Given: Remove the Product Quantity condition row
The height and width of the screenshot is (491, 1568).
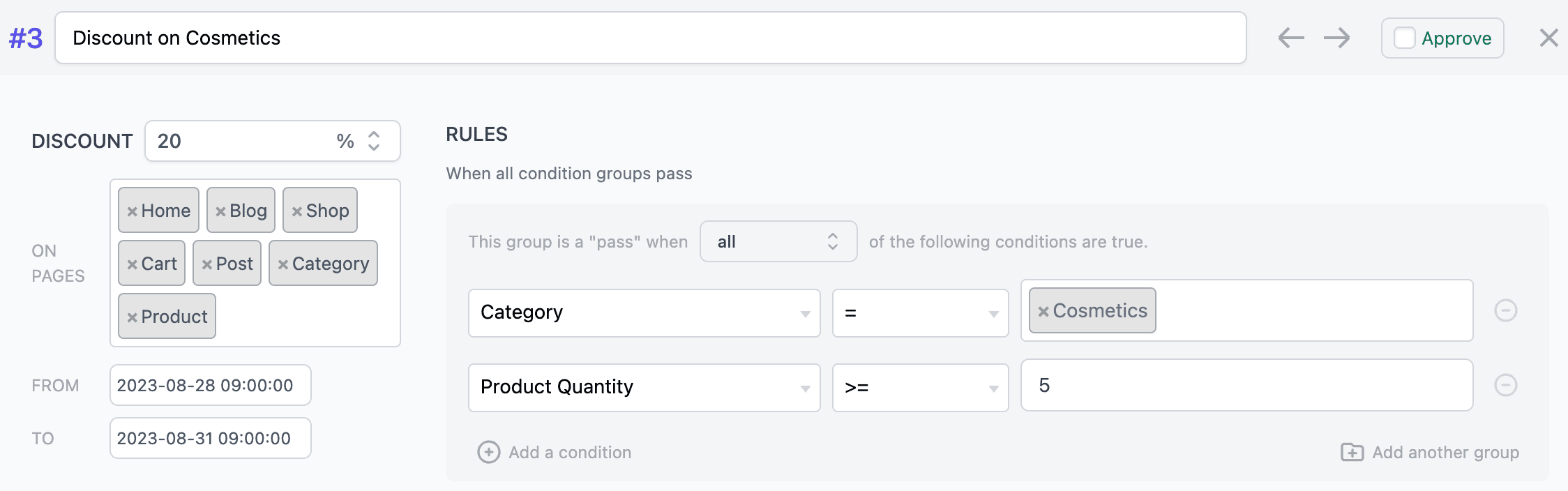Looking at the screenshot, I should [x=1505, y=385].
